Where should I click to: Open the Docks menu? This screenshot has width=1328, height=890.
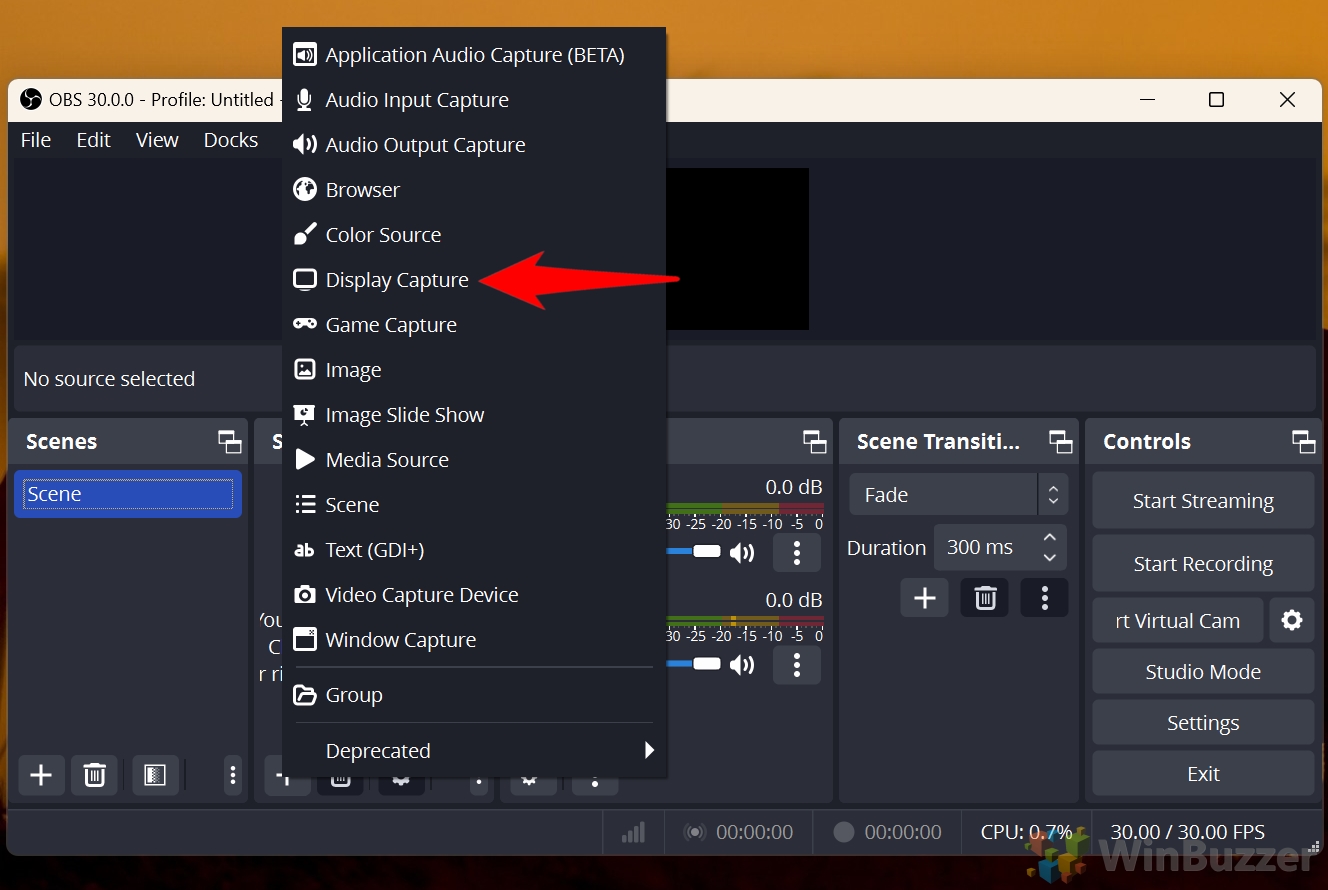point(231,140)
